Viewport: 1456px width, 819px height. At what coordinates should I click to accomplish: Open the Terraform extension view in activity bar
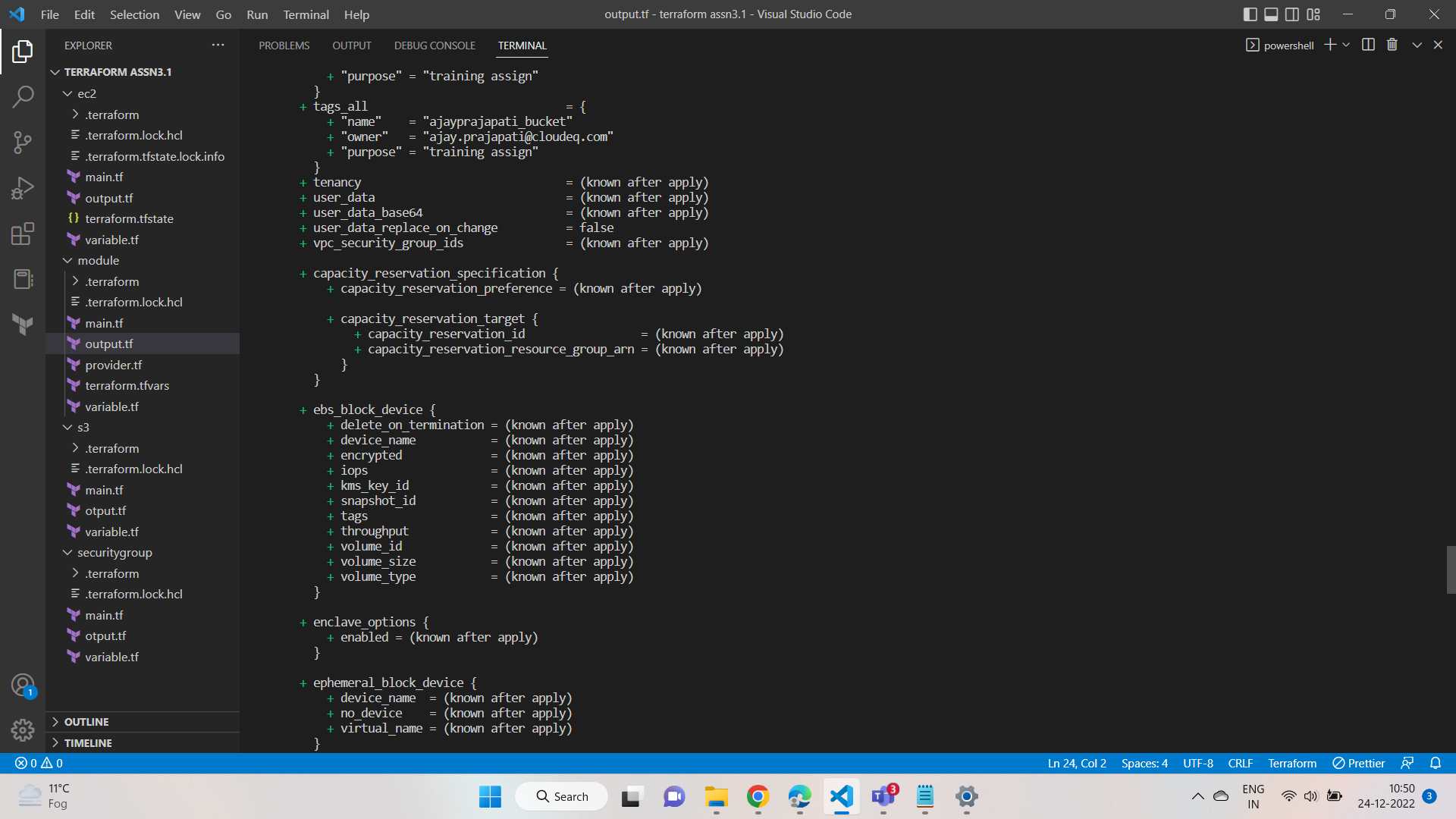tap(23, 325)
